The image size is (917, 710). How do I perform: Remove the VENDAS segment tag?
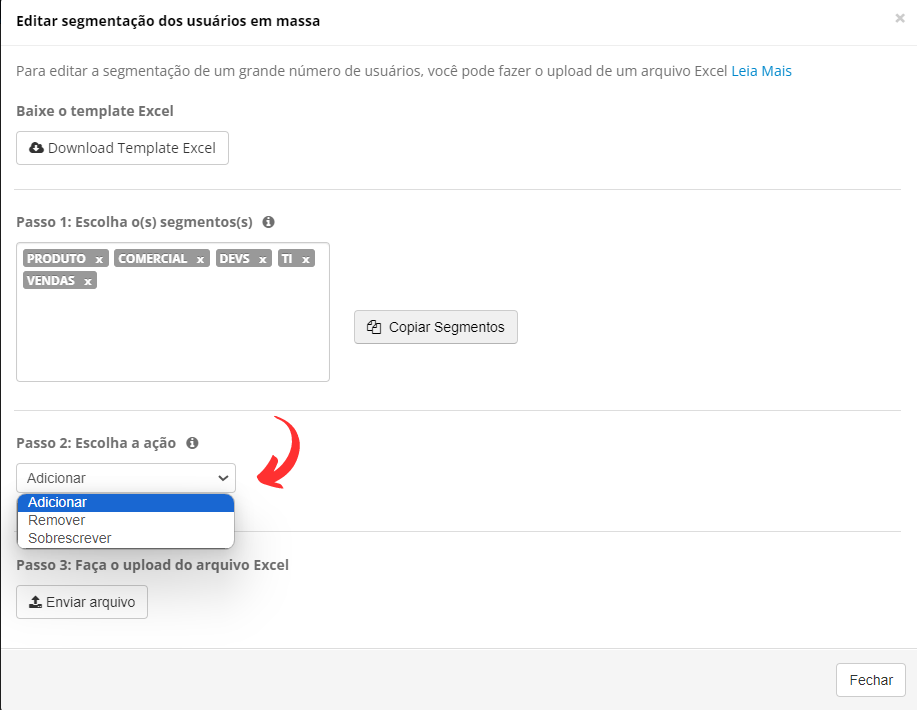point(88,281)
